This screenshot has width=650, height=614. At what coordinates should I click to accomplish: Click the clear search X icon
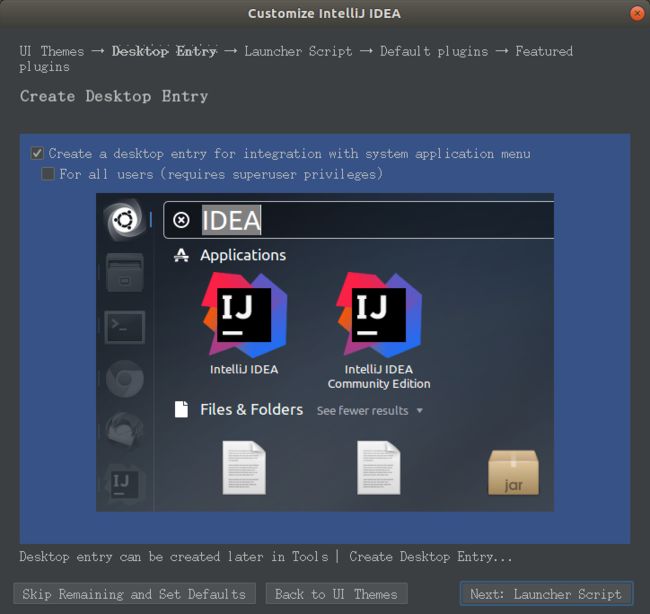[x=181, y=220]
